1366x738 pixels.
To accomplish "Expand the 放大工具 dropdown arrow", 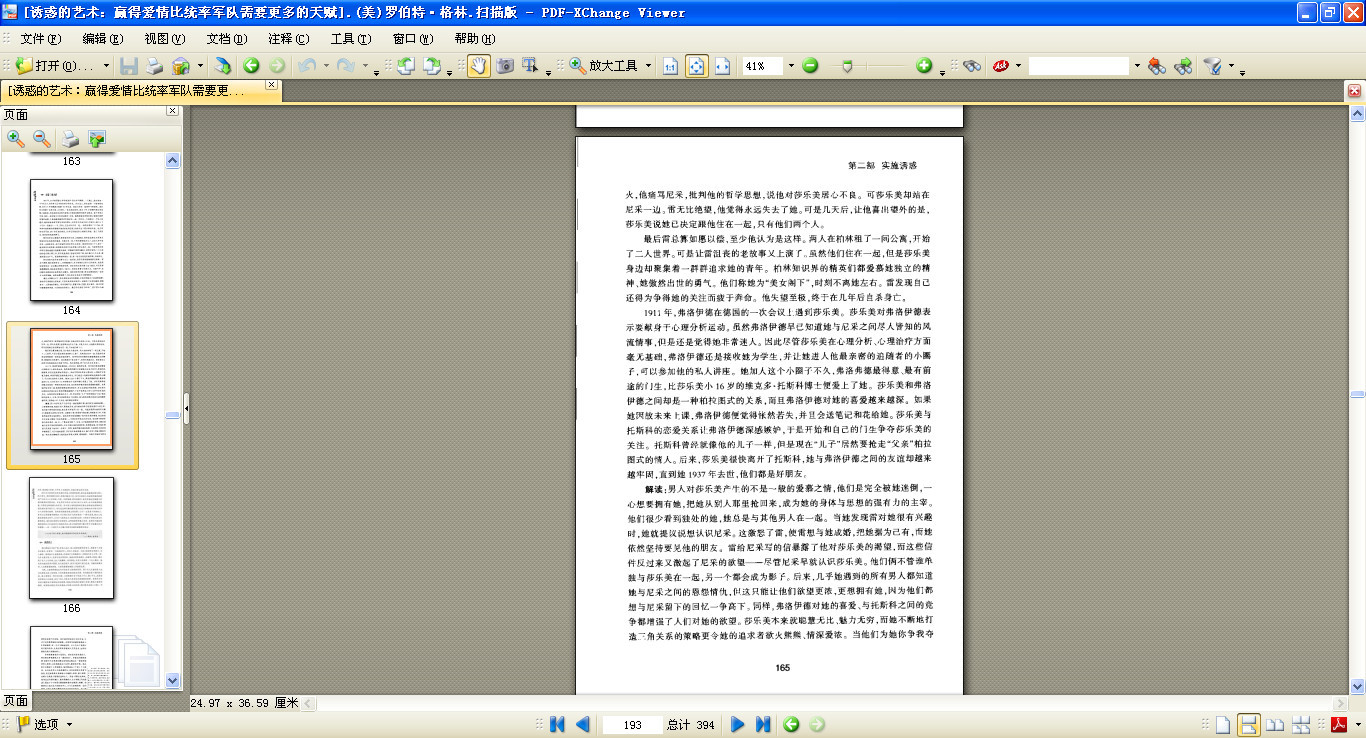I will [x=648, y=66].
